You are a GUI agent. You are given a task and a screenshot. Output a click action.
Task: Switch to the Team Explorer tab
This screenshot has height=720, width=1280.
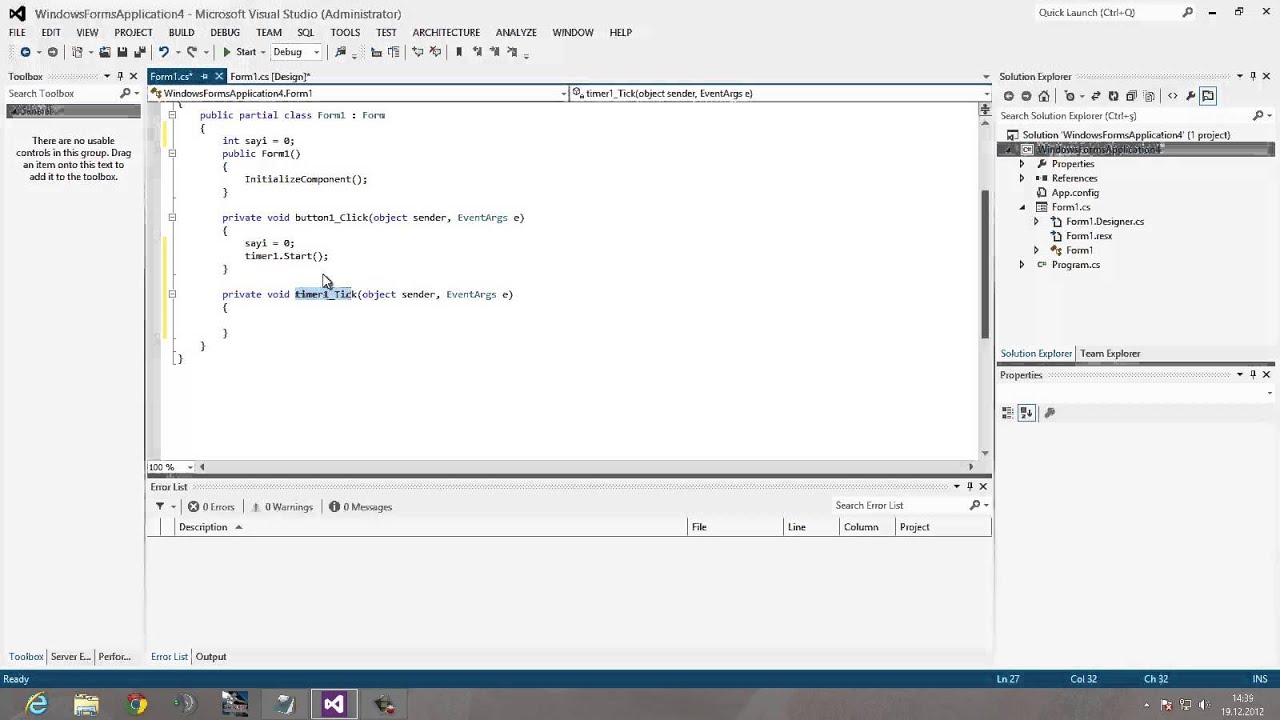pyautogui.click(x=1110, y=354)
